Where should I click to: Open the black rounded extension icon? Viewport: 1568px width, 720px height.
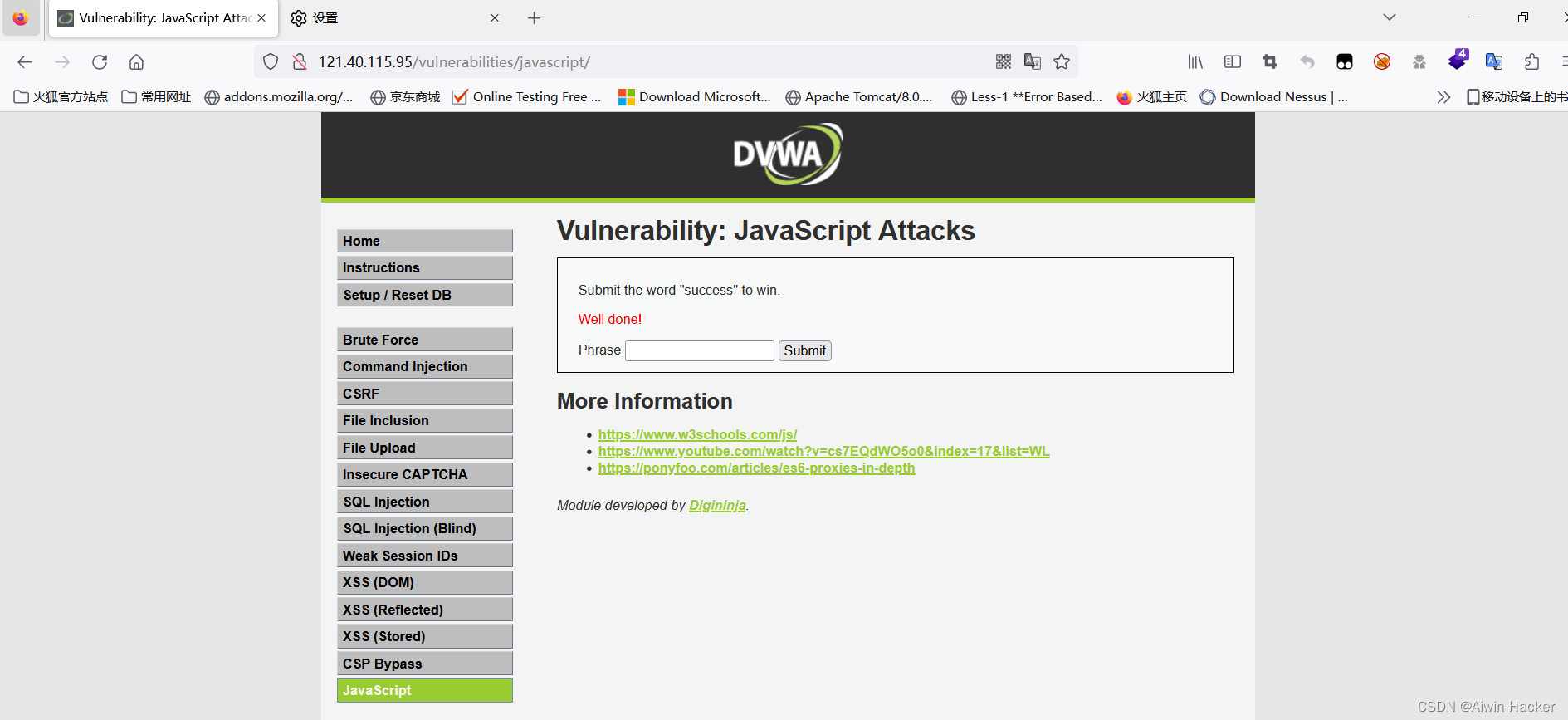tap(1345, 61)
